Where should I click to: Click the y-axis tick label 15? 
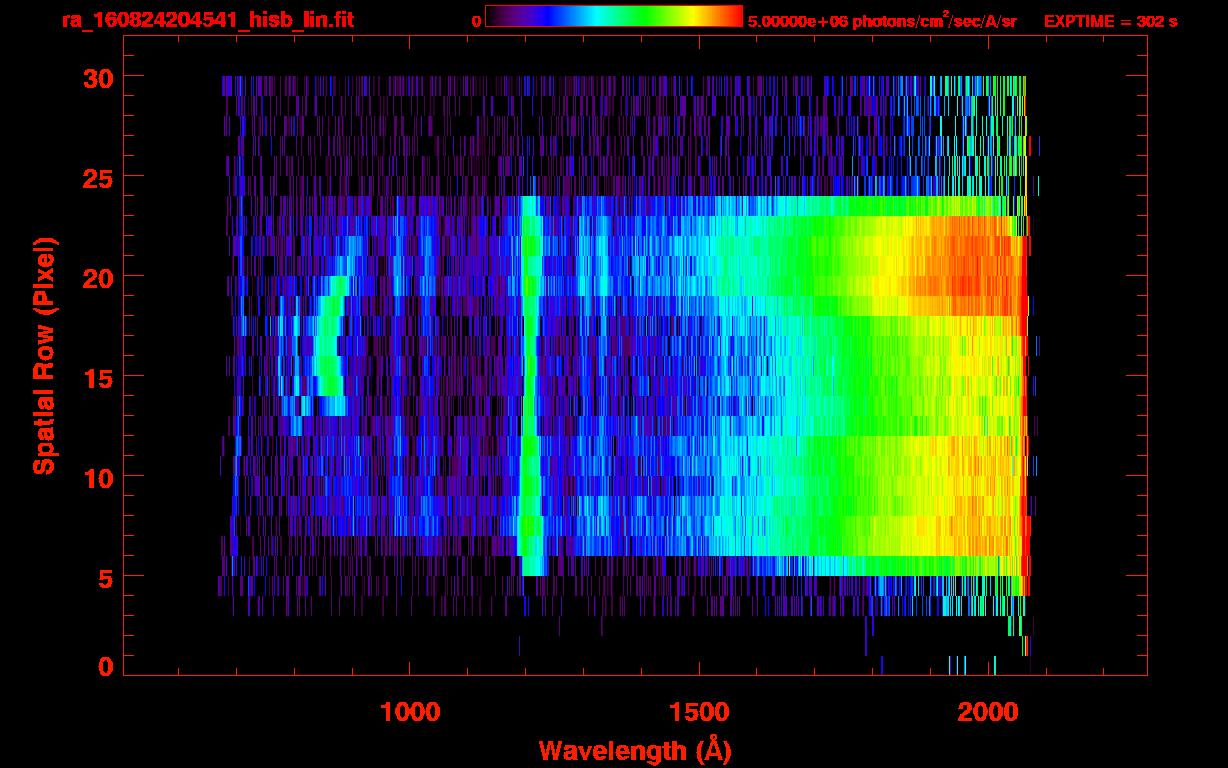96,377
